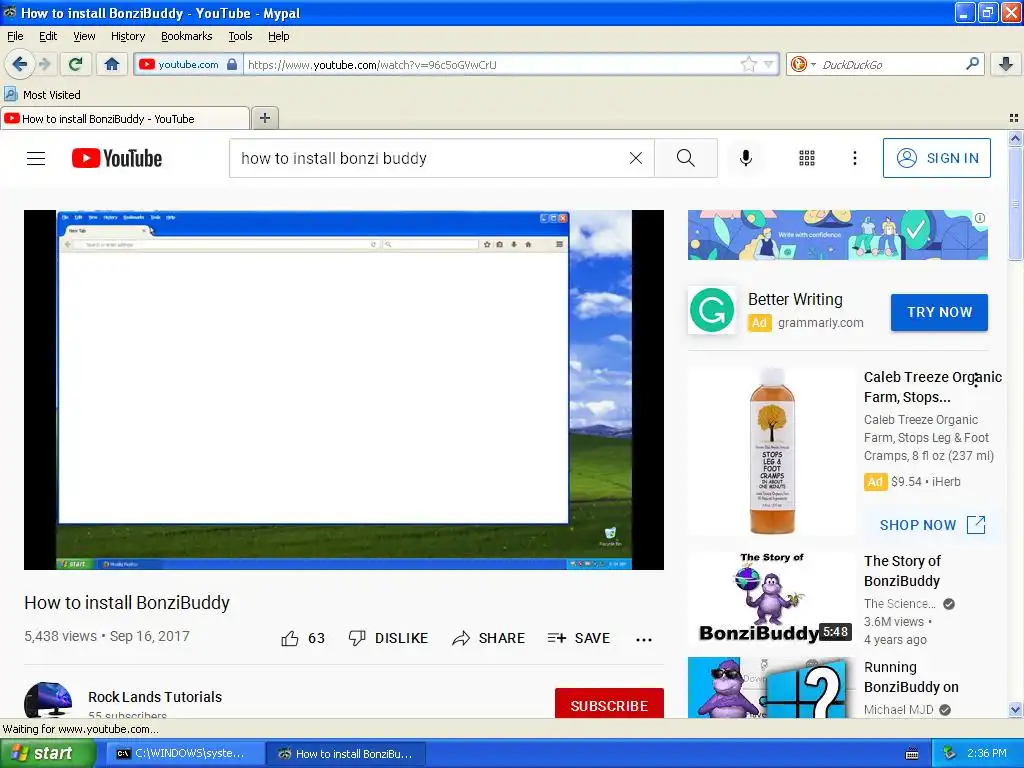Viewport: 1024px width, 768px height.
Task: Open the Bookmarks menu
Action: [x=187, y=36]
